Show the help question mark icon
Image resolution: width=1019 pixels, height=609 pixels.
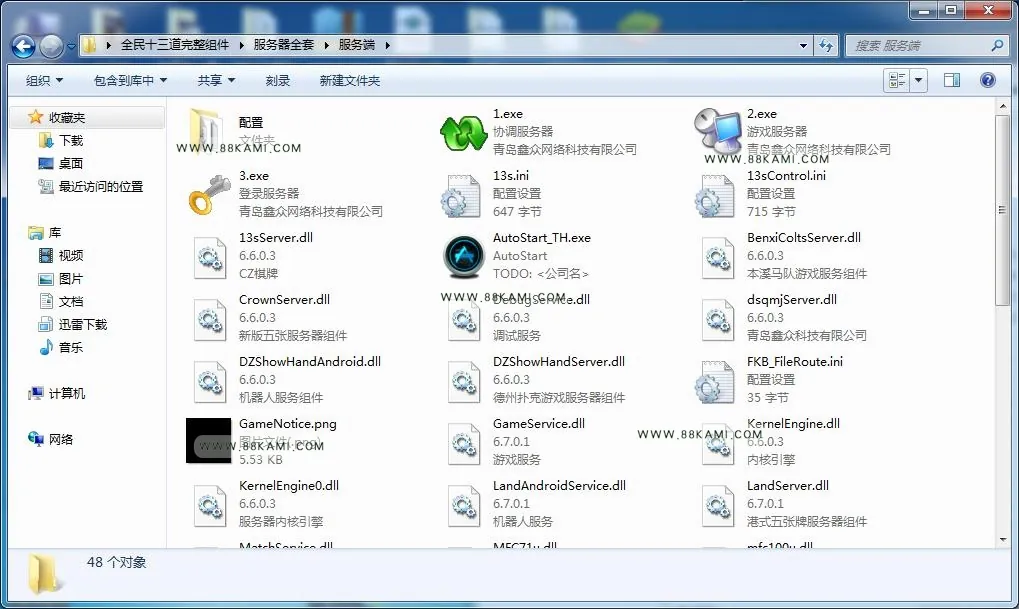[987, 80]
